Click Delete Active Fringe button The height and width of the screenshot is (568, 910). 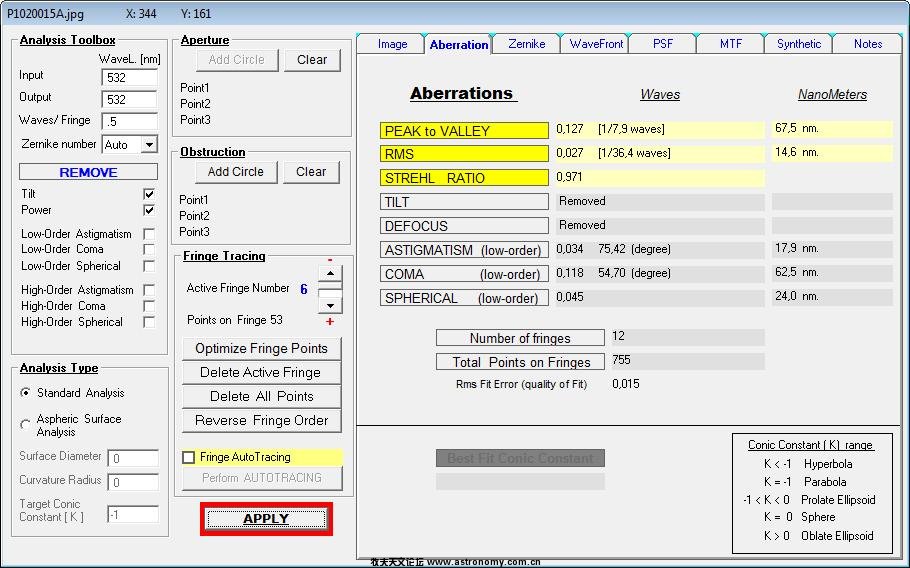[261, 372]
